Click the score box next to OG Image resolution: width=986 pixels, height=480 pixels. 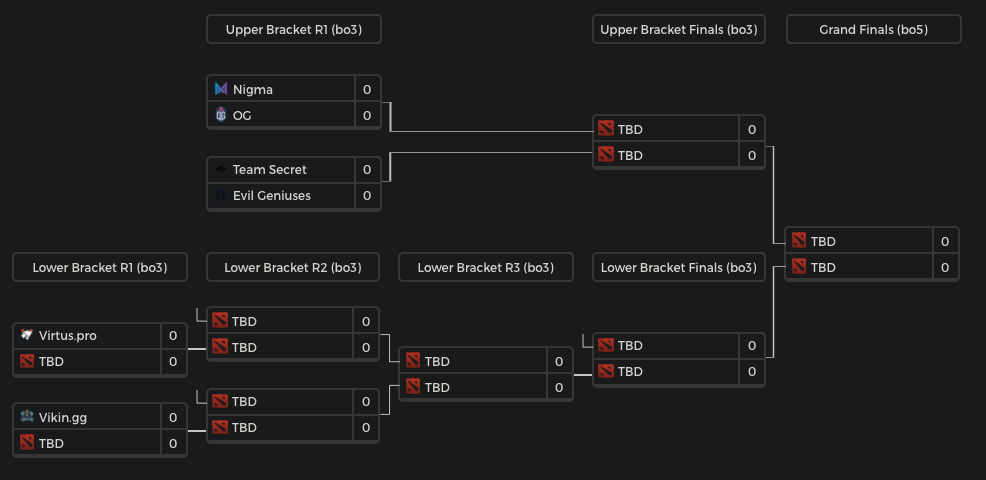pyautogui.click(x=367, y=115)
